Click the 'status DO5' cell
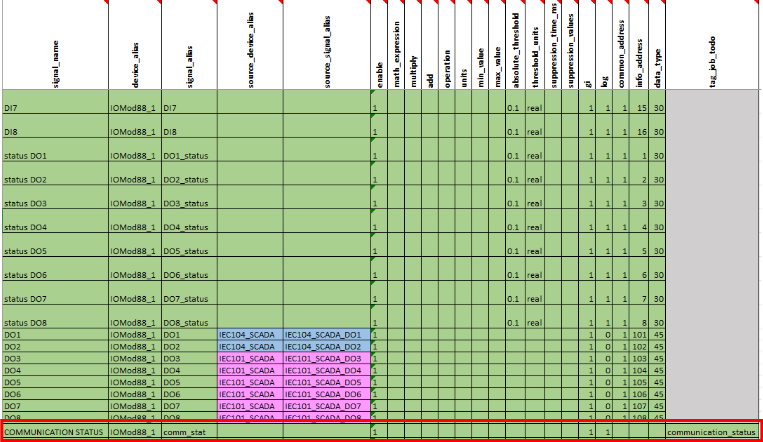Image resolution: width=763 pixels, height=442 pixels. pos(55,245)
